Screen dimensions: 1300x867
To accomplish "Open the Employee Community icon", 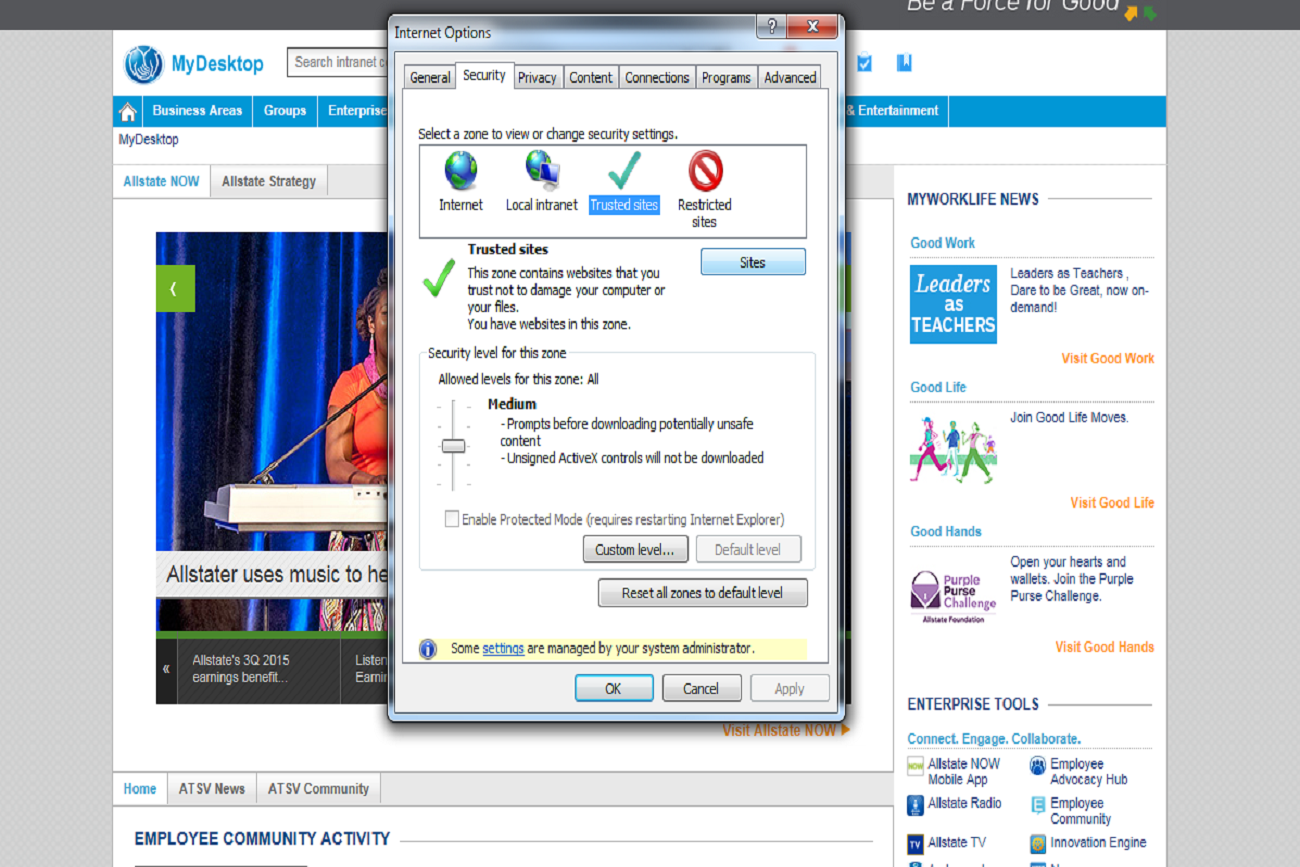I will tap(1038, 805).
